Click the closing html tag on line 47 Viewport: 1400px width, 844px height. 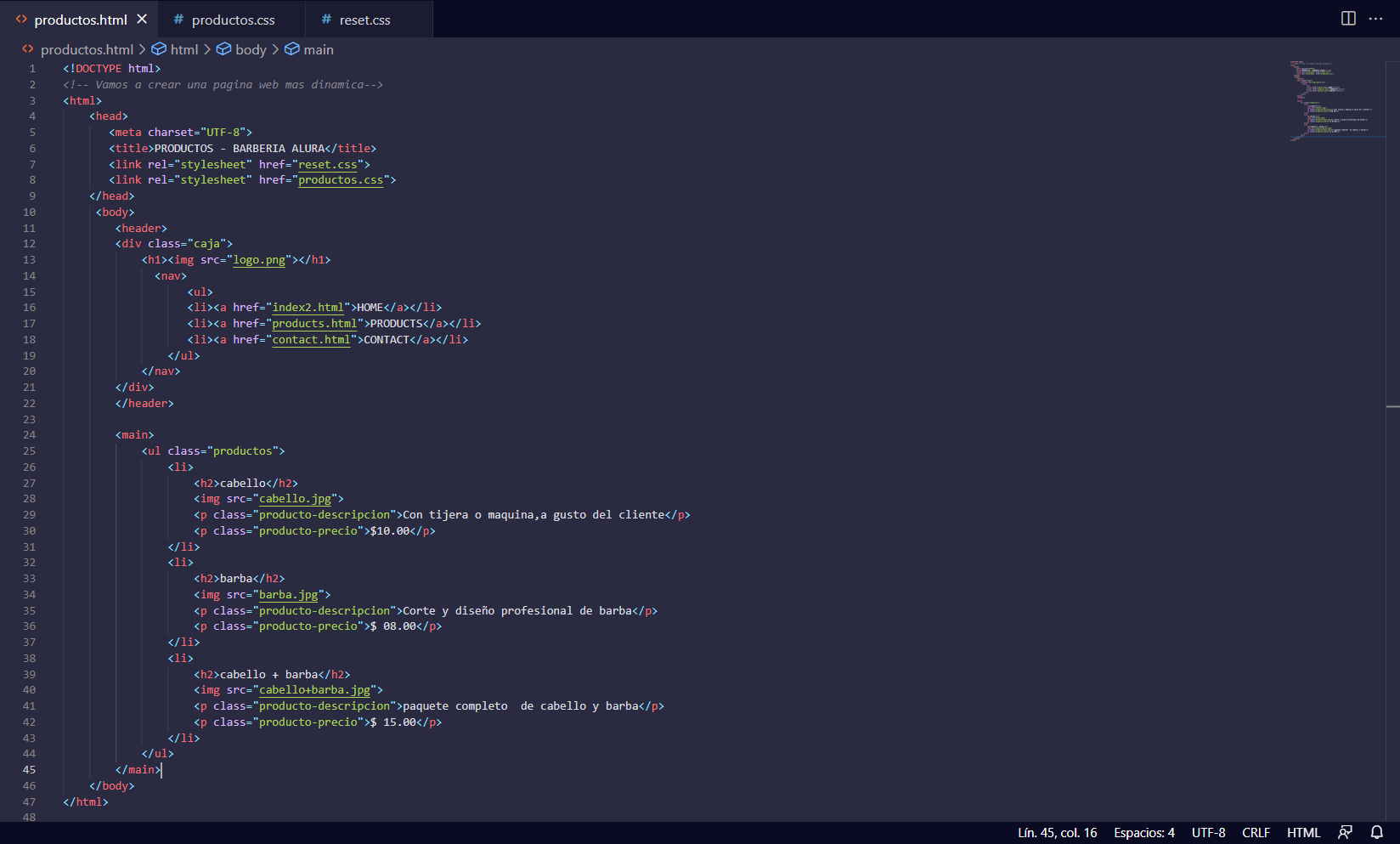(86, 802)
